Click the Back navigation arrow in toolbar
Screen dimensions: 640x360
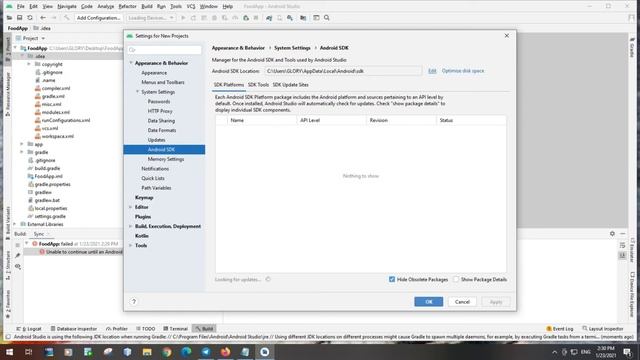43,18
